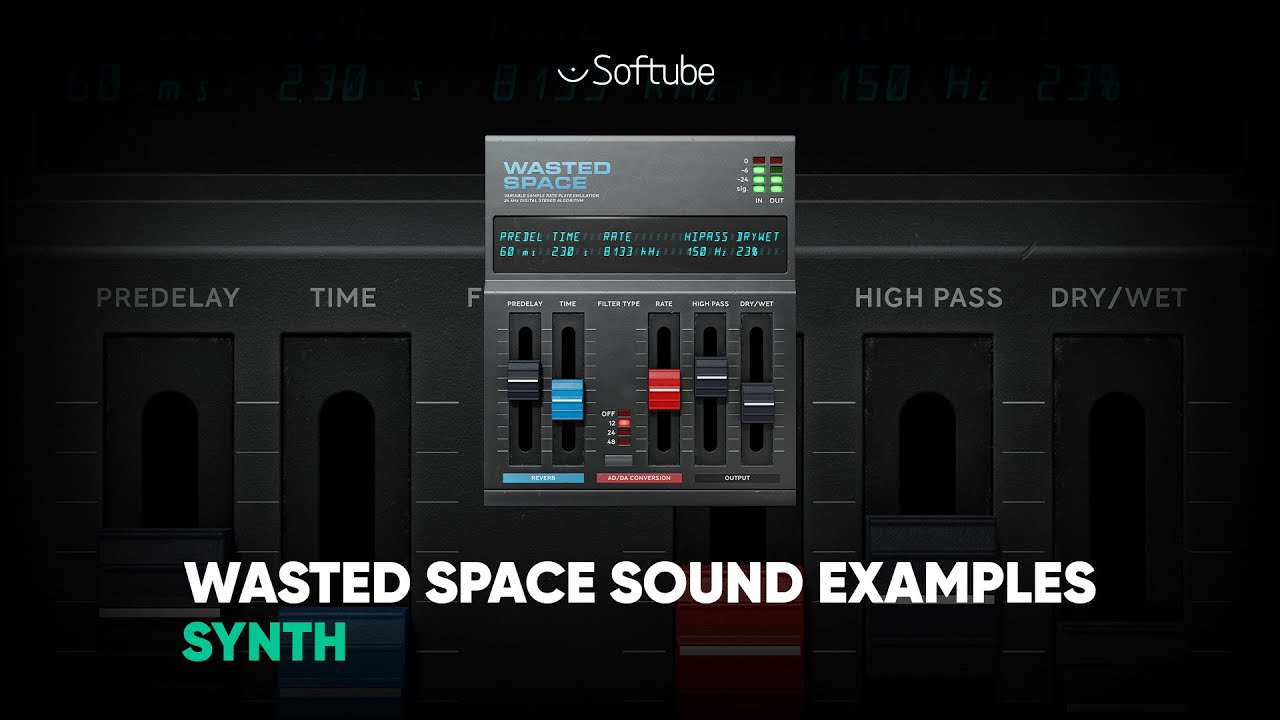The image size is (1280, 720).
Task: Click the OUT level meter
Action: click(x=777, y=175)
